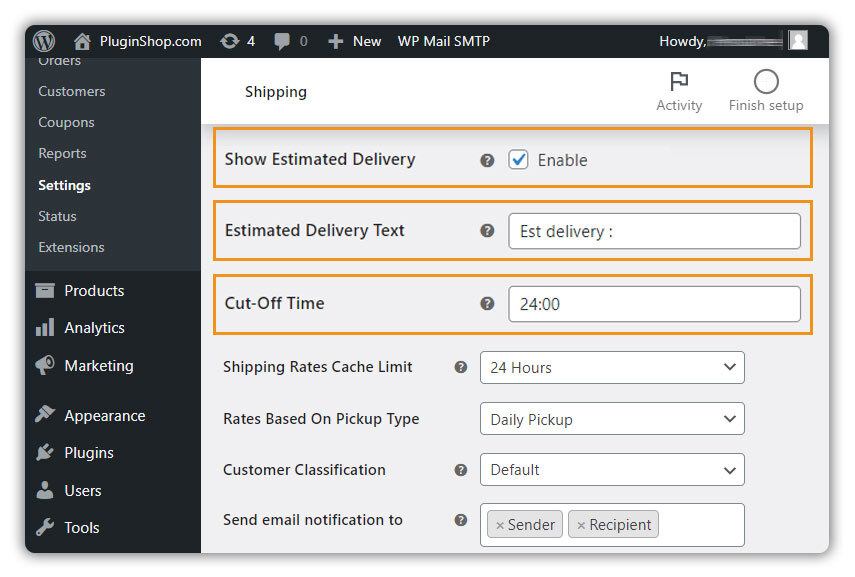The image size is (855, 577).
Task: Show help tooltip for Cut-Off Time
Action: pyautogui.click(x=487, y=304)
